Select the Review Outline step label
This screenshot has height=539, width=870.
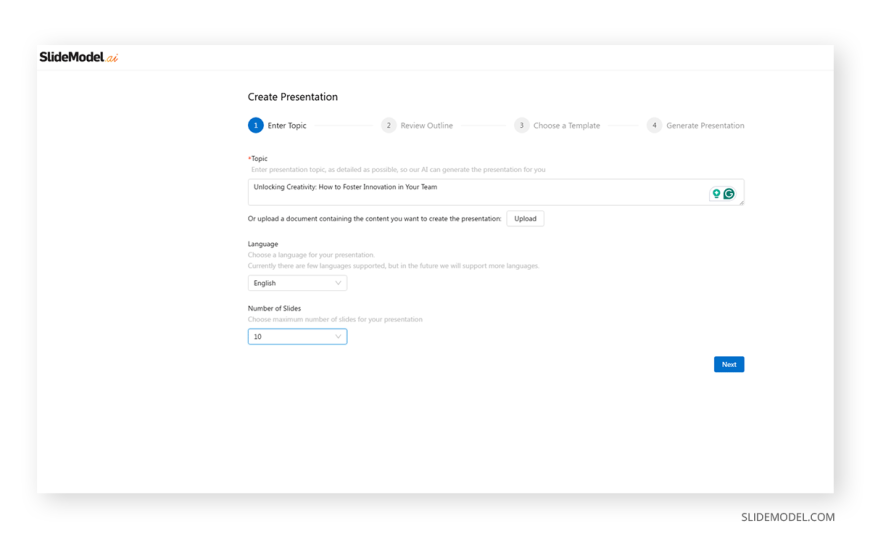pyautogui.click(x=427, y=125)
